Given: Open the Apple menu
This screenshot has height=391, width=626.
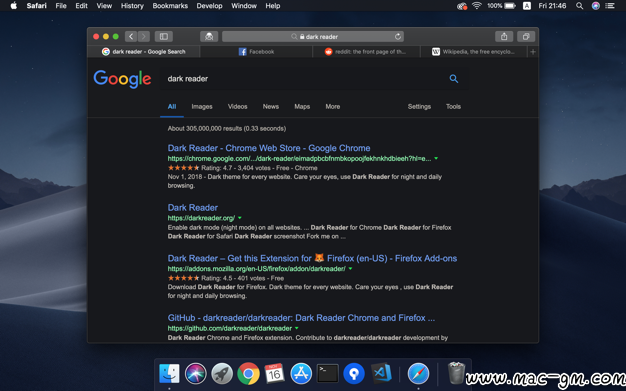Looking at the screenshot, I should click(14, 6).
